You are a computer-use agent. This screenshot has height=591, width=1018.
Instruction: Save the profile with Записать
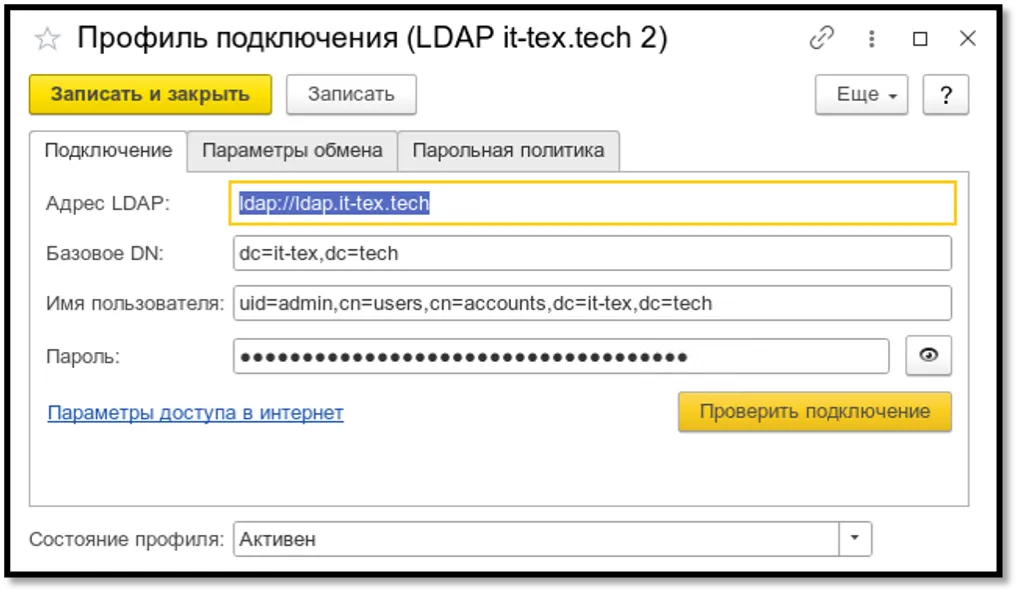point(351,93)
